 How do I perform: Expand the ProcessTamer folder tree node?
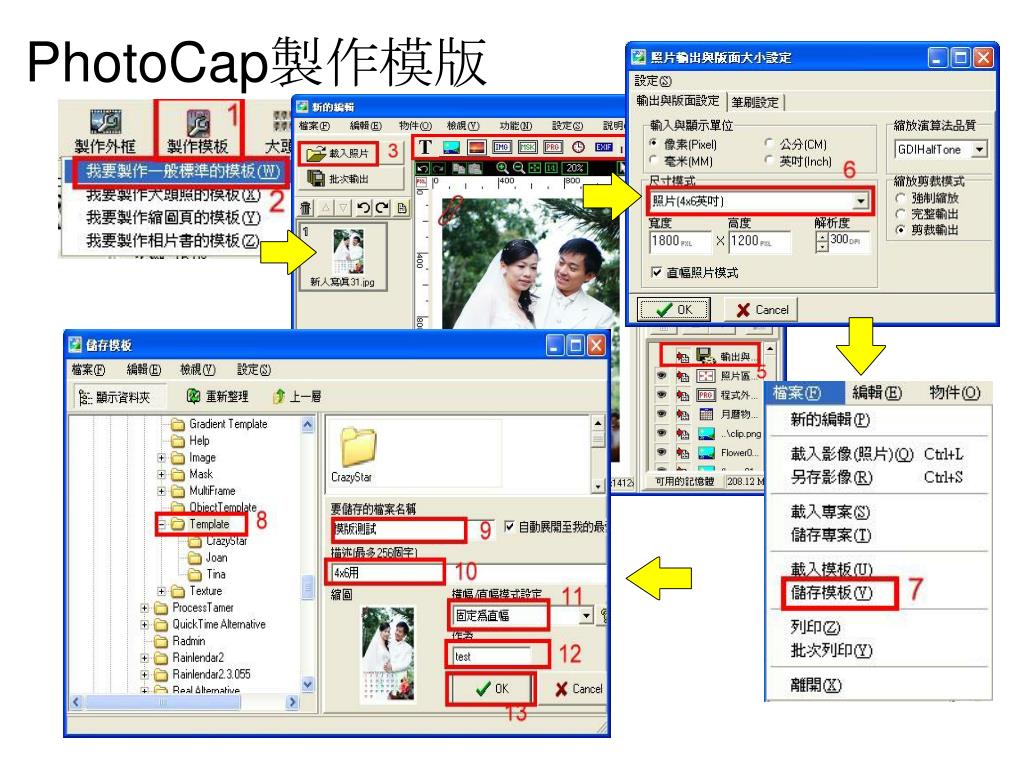(144, 608)
